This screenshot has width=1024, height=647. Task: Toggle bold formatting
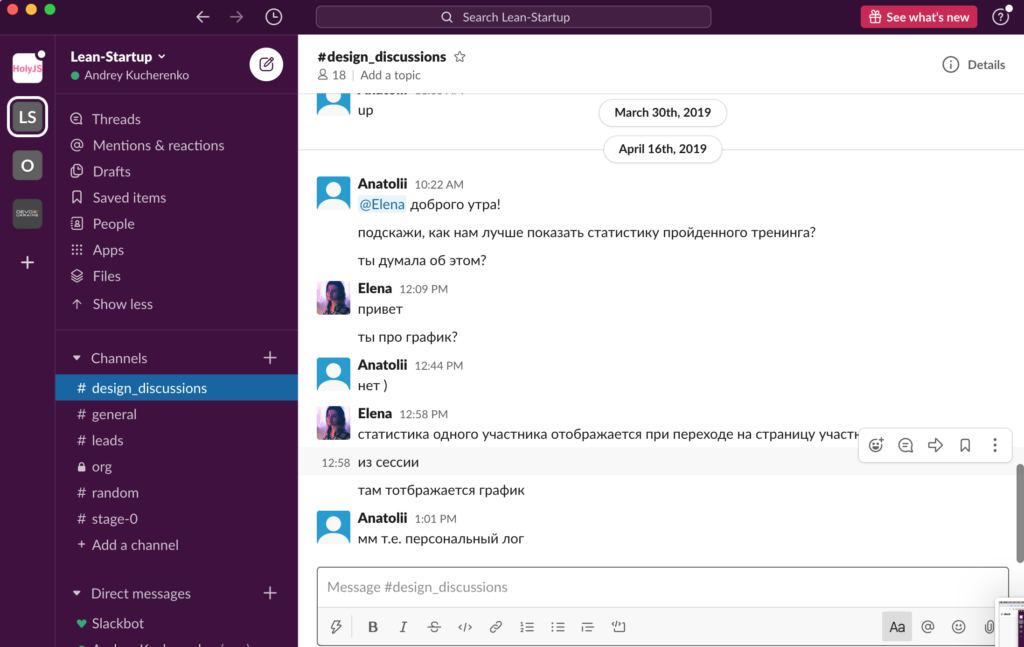pyautogui.click(x=372, y=627)
